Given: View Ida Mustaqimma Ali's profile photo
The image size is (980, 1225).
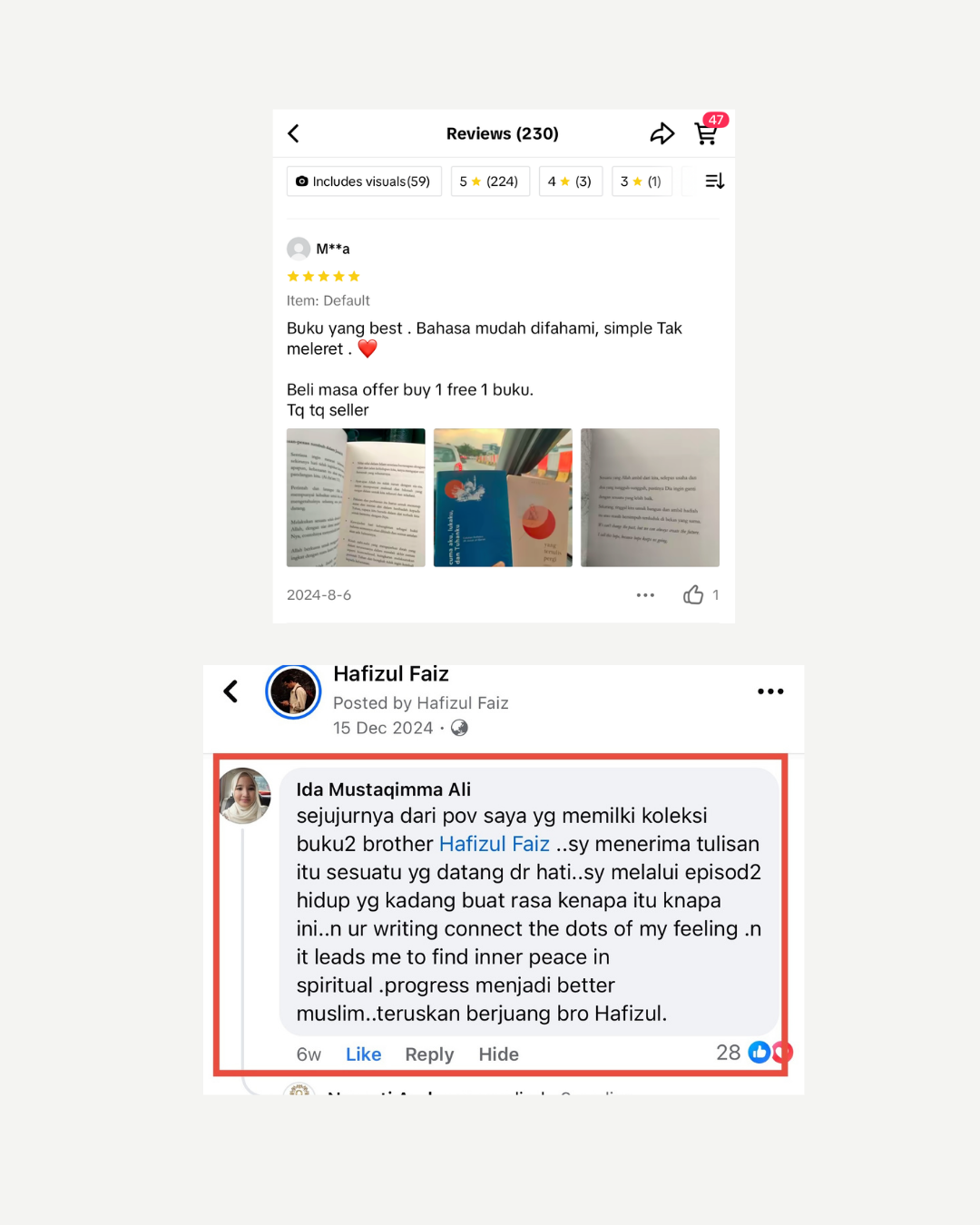Looking at the screenshot, I should [x=244, y=796].
